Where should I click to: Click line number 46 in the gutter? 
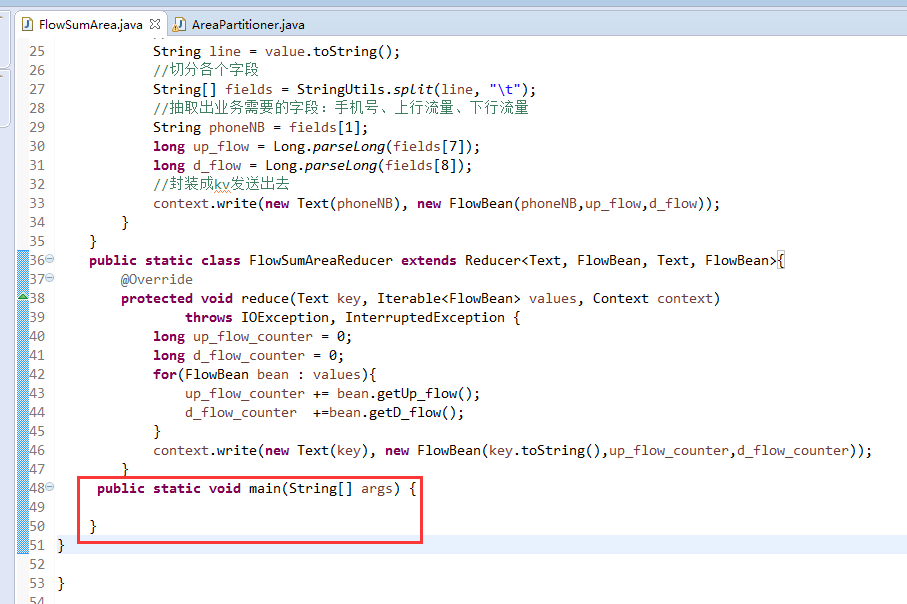click(37, 451)
